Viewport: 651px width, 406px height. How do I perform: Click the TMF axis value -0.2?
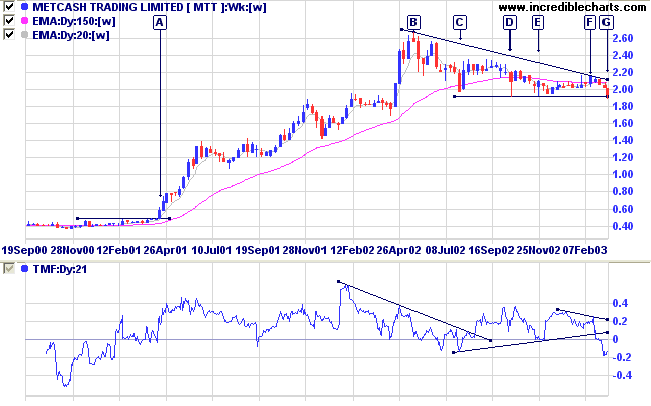tap(621, 357)
